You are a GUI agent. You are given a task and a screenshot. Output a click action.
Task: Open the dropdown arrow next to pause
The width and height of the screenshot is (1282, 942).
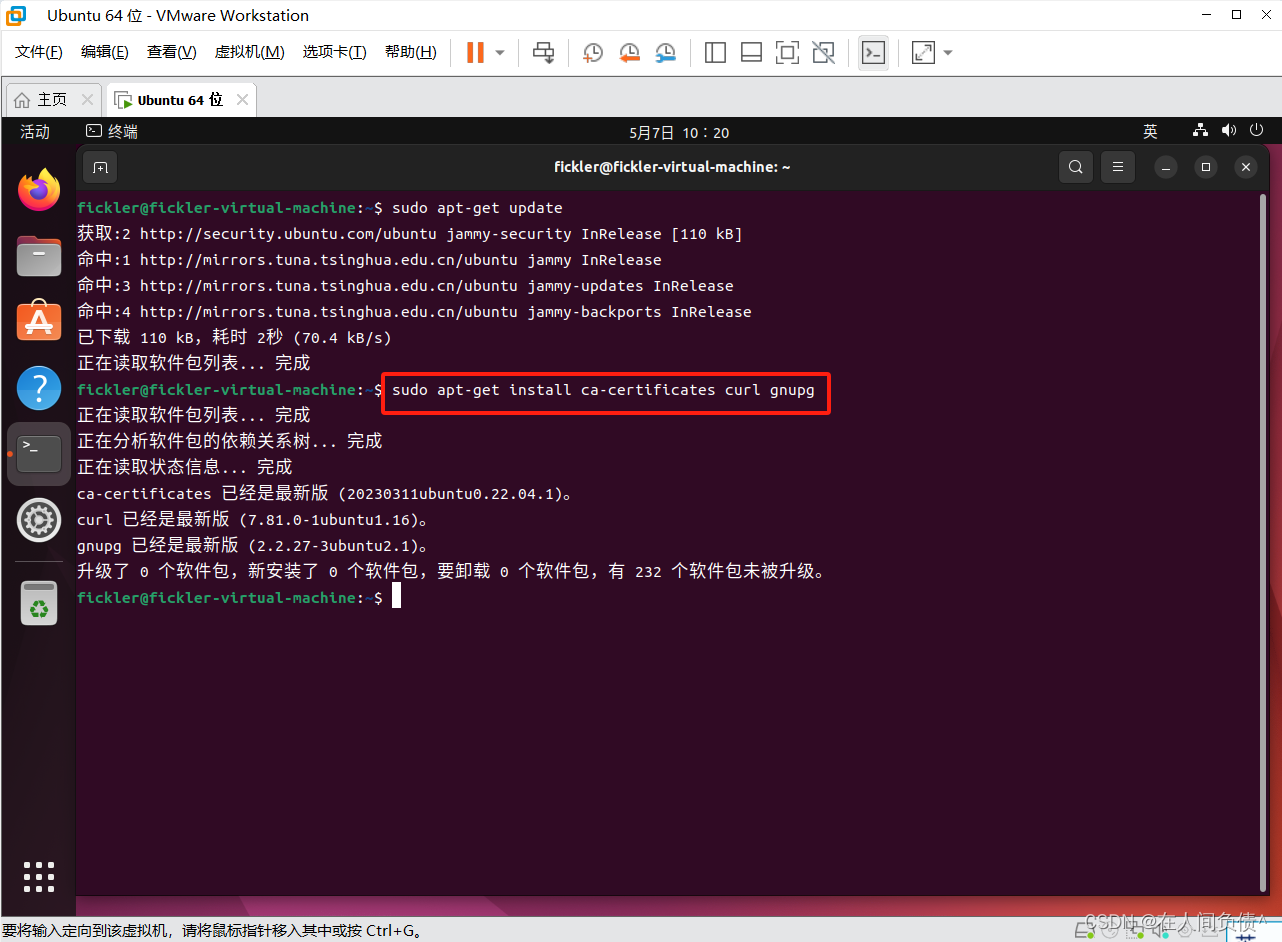coord(500,52)
